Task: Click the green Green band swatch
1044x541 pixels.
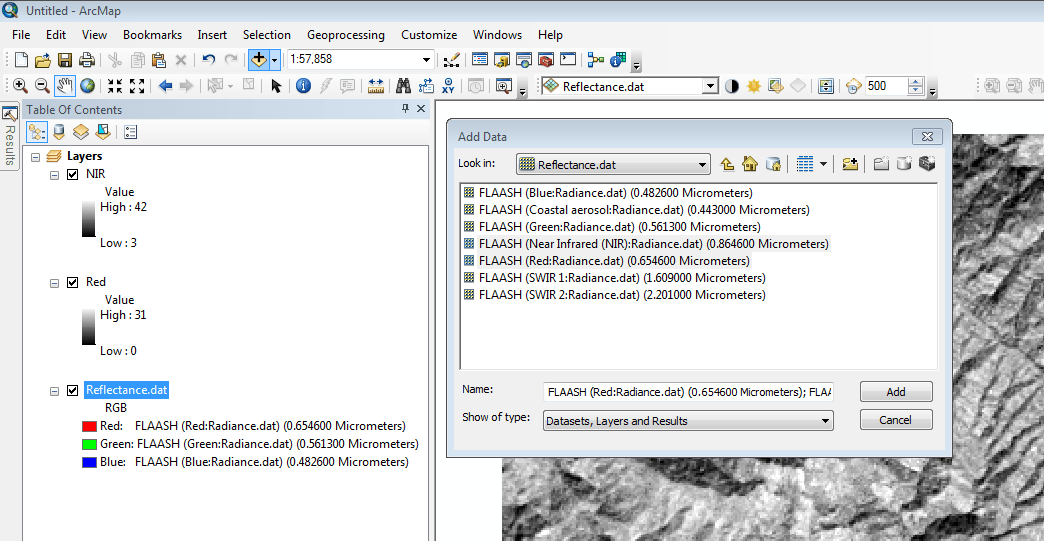Action: (89, 445)
